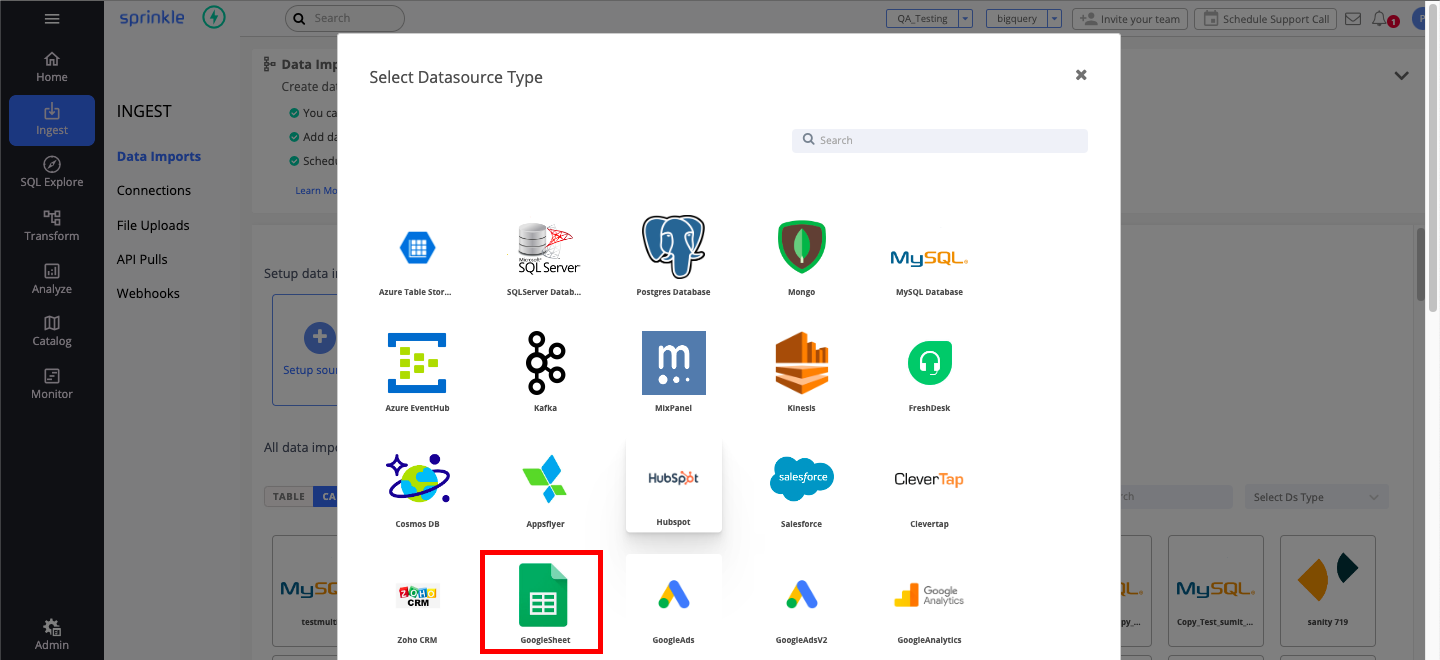Click the datasource search field in dialog
The height and width of the screenshot is (660, 1440).
(940, 140)
